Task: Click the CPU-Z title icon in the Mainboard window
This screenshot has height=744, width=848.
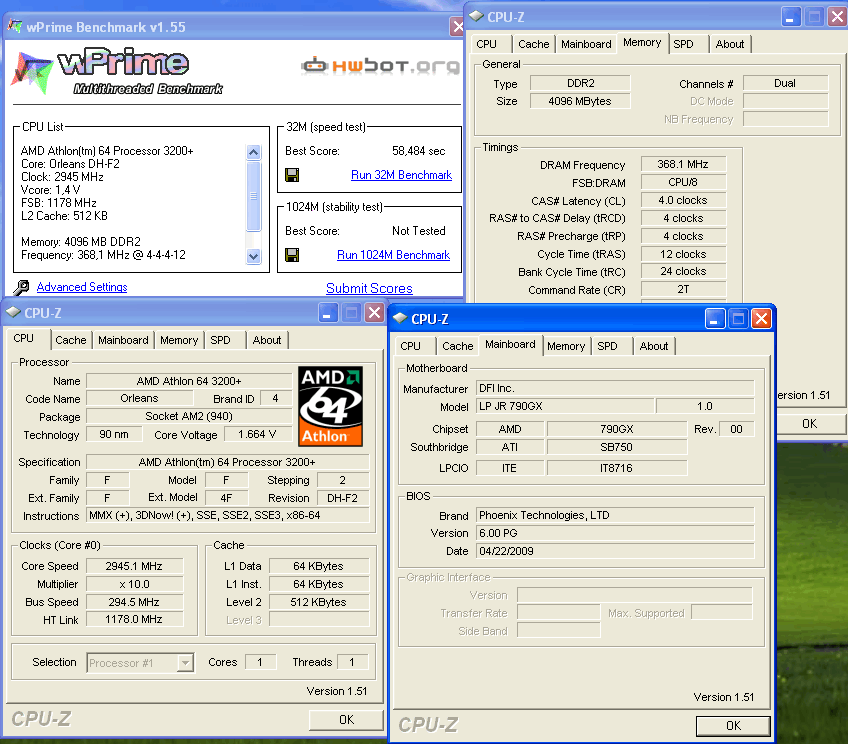Action: (400, 318)
